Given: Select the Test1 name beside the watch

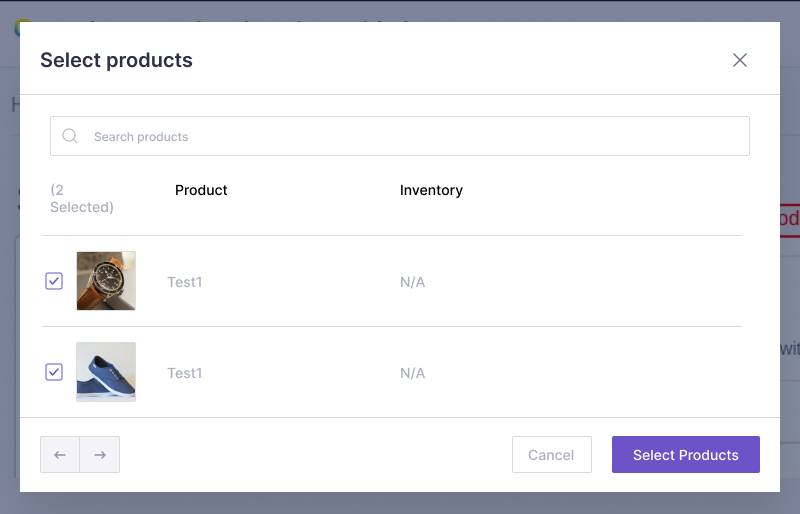Looking at the screenshot, I should (185, 282).
